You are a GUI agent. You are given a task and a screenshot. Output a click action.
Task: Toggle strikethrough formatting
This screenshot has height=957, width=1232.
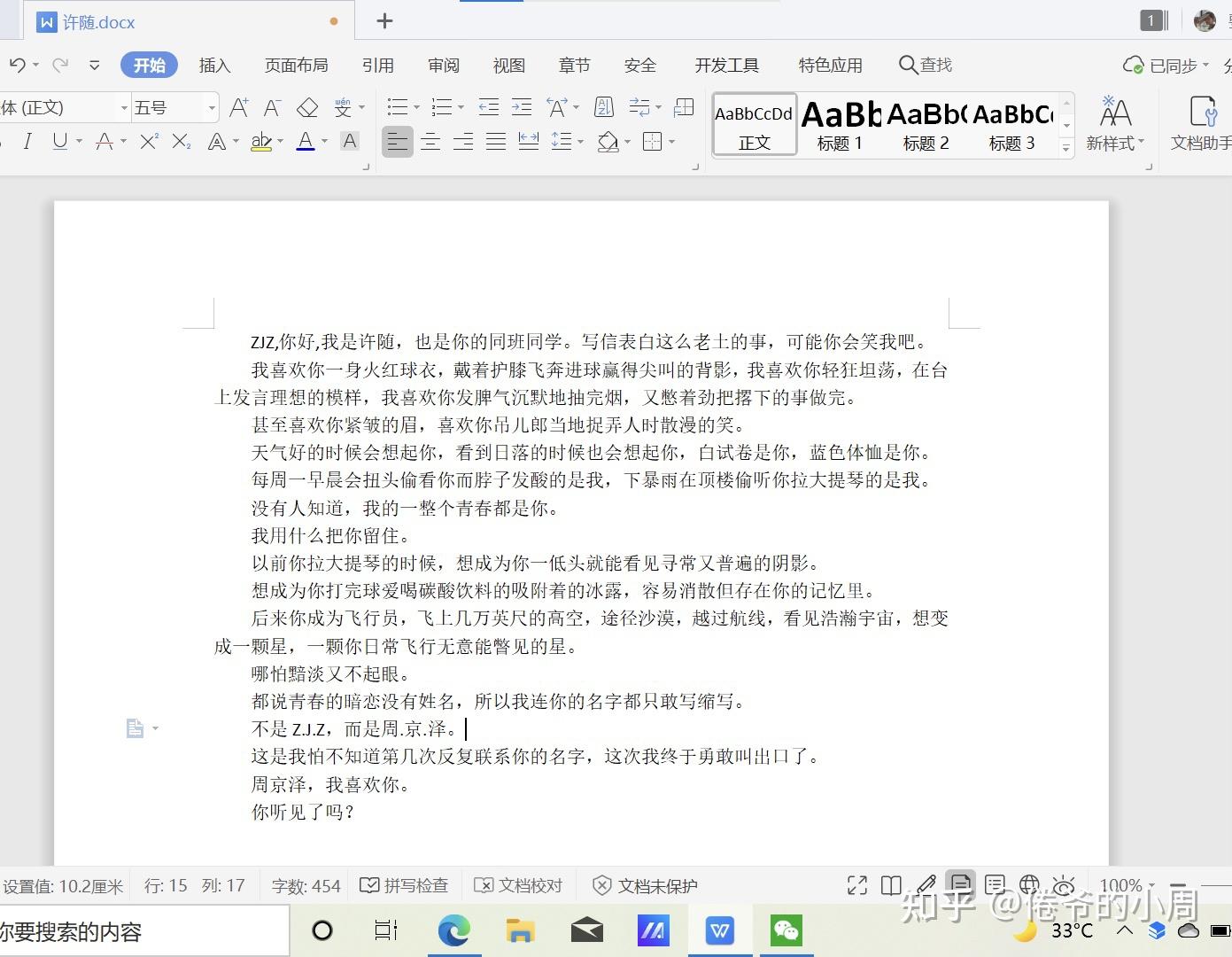point(104,141)
